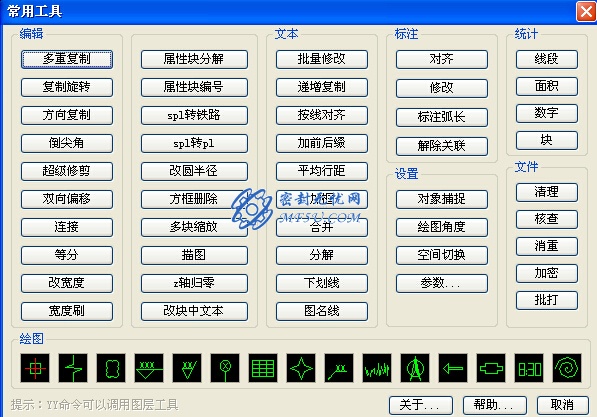Pick the spiral drawing icon
The image size is (597, 417).
click(567, 368)
